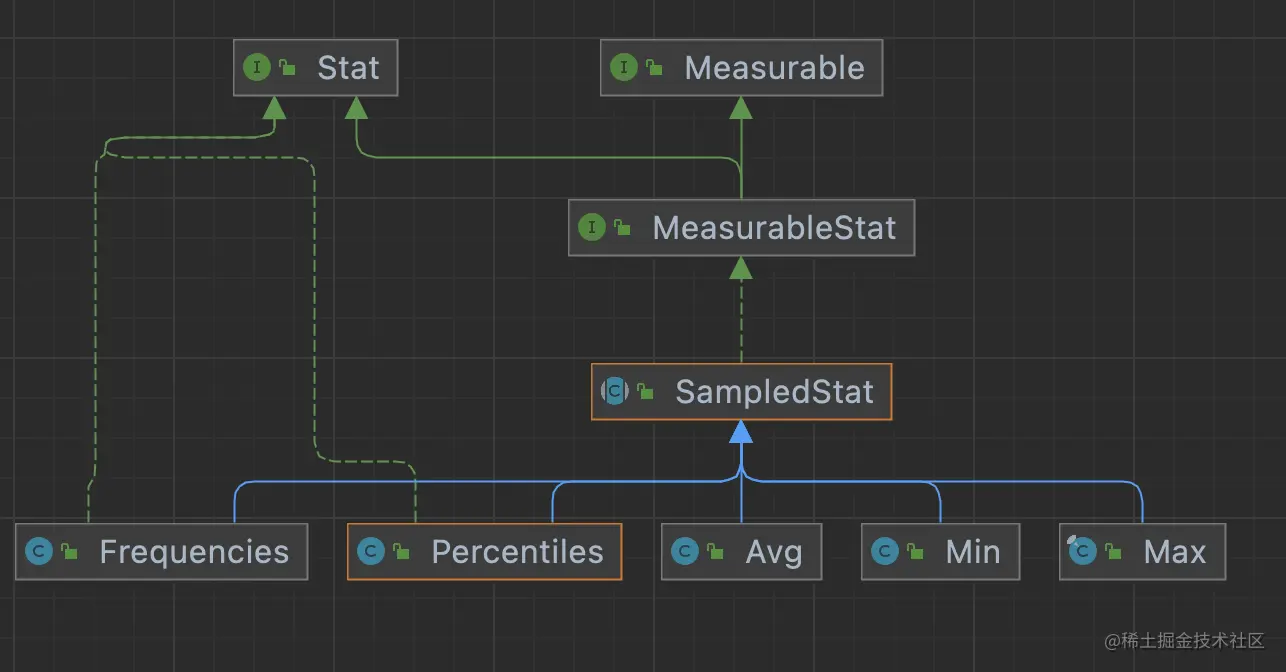Click the interface icon on the Stat node

[257, 68]
